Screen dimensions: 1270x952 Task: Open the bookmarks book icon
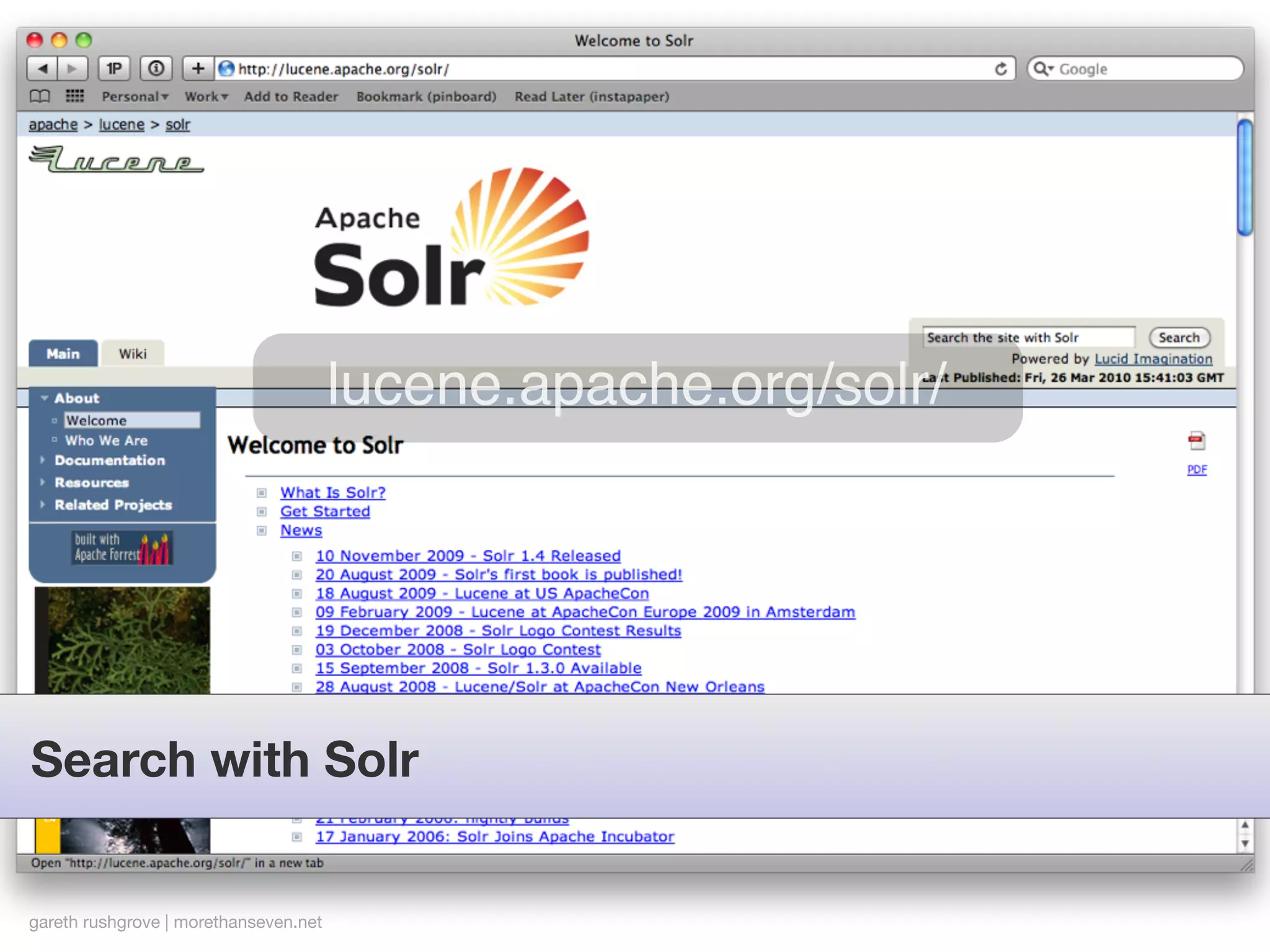[x=40, y=96]
